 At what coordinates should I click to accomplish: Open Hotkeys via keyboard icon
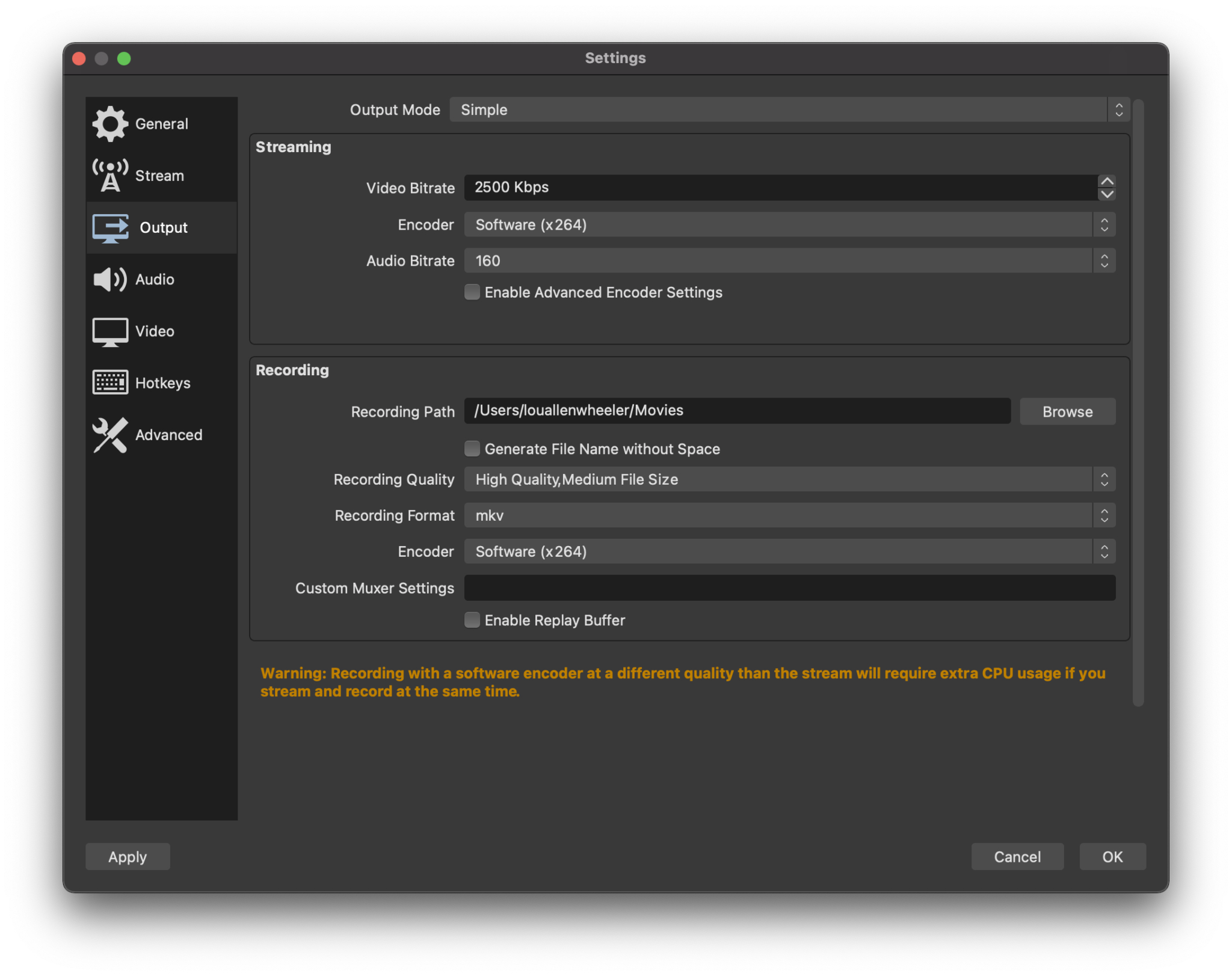(x=110, y=382)
